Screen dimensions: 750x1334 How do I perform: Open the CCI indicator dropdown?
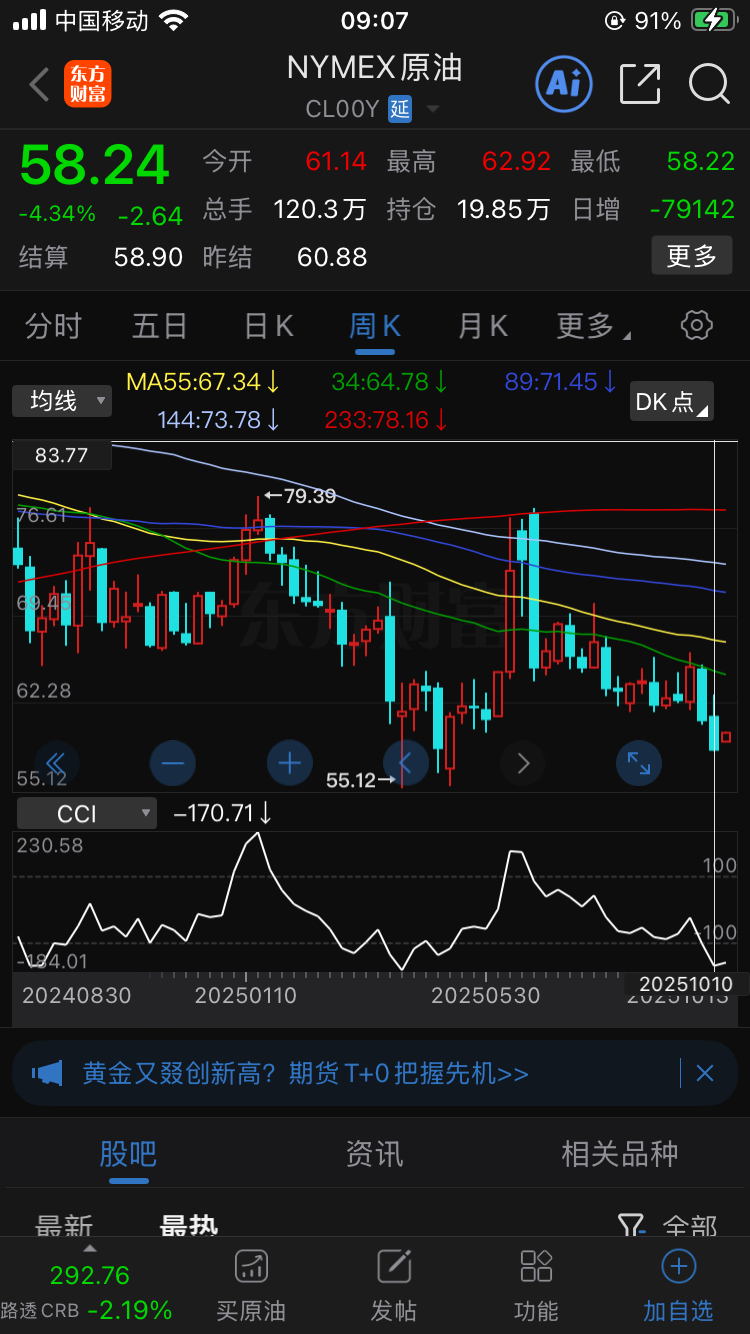(87, 813)
